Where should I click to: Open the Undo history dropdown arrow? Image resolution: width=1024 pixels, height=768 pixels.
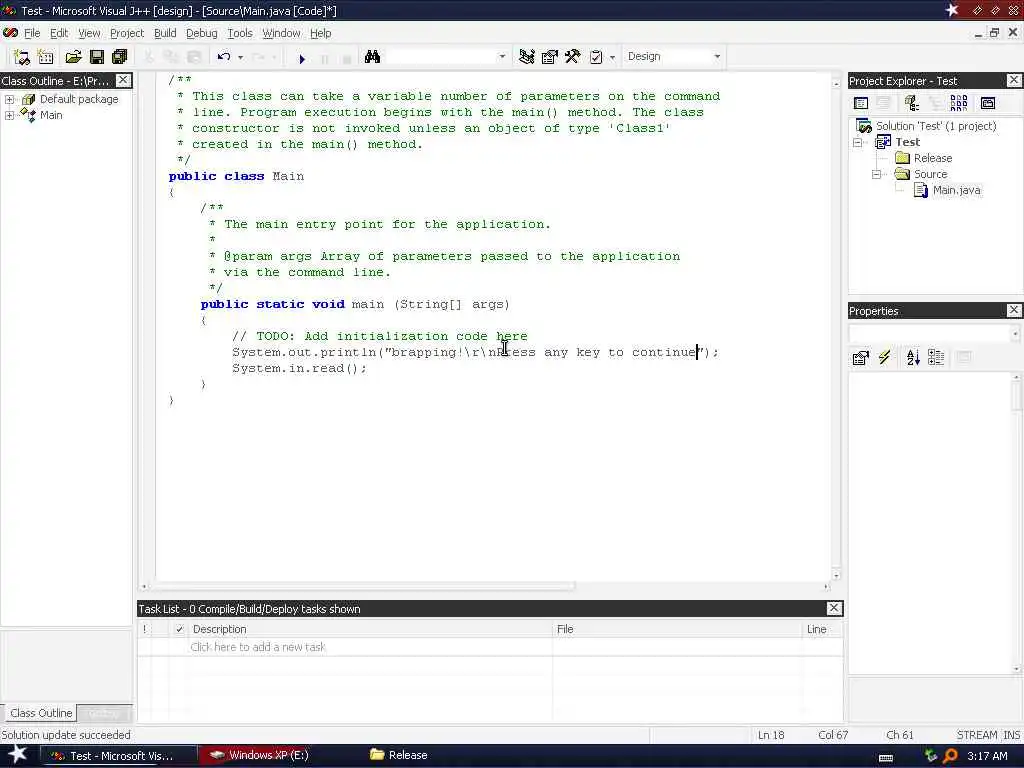point(240,57)
